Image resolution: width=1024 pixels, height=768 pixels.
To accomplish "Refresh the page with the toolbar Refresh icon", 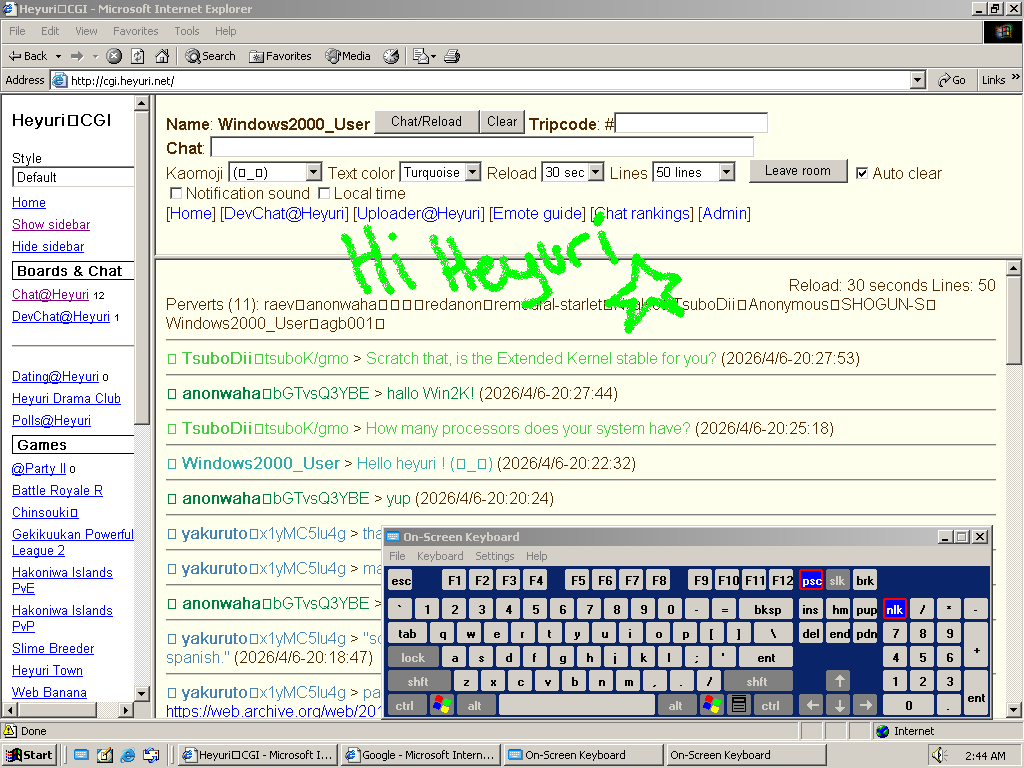I will pyautogui.click(x=138, y=56).
